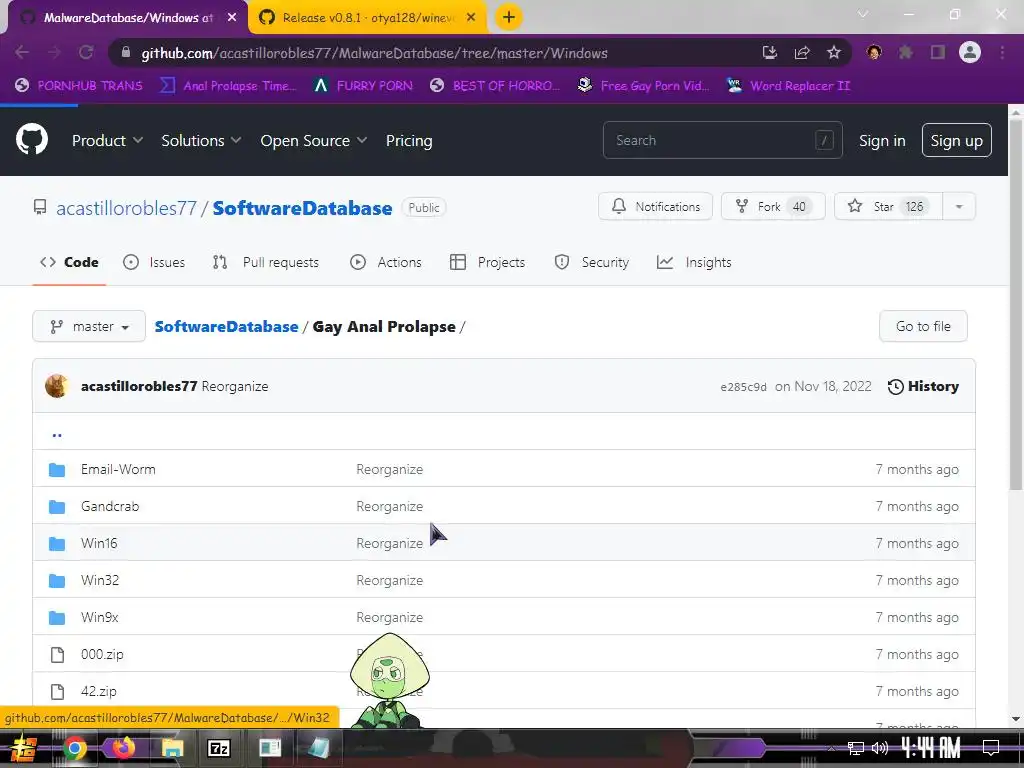The width and height of the screenshot is (1024, 768).
Task: Click the GitHub octocat logo
Action: [x=32, y=140]
